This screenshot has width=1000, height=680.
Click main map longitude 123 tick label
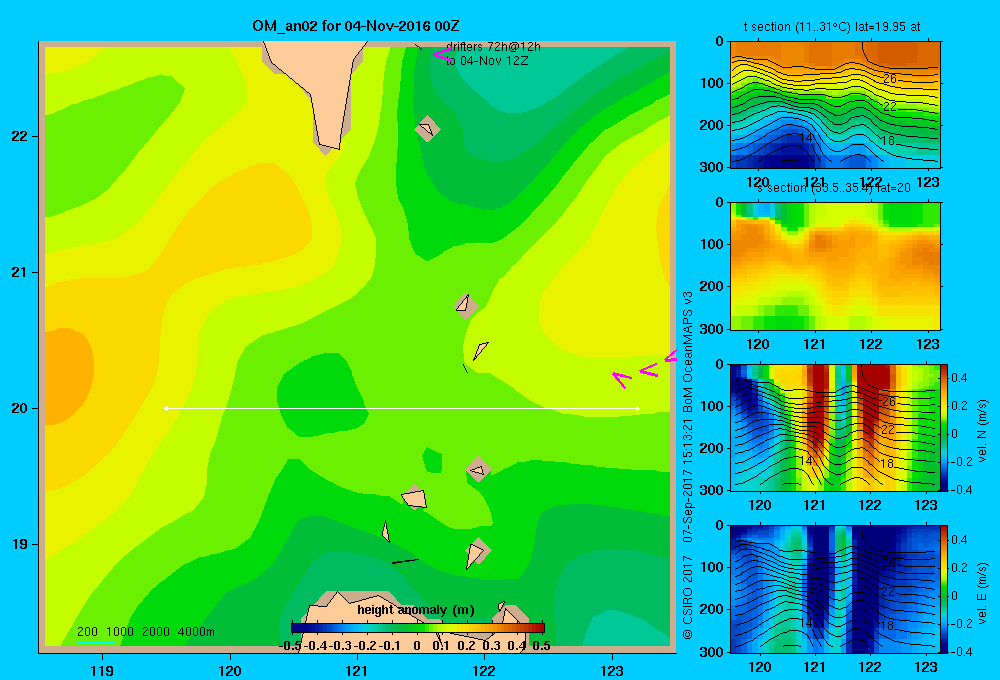tap(612, 670)
